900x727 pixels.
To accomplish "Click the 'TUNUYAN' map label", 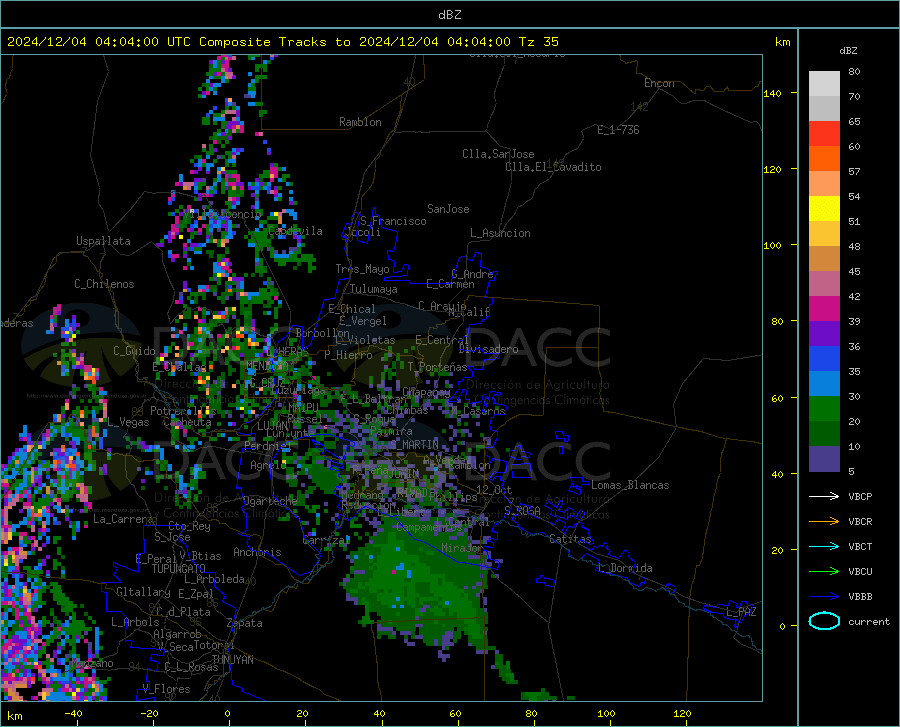I will point(232,660).
